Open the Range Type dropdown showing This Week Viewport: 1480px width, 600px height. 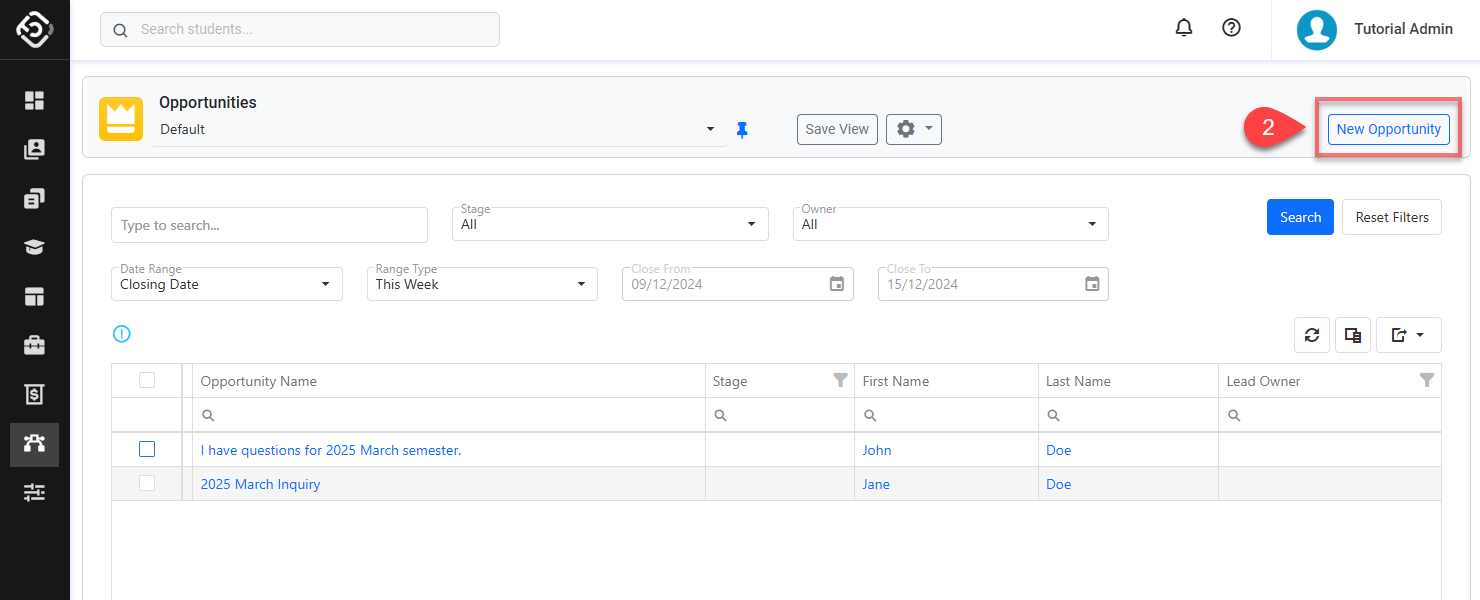click(x=482, y=284)
